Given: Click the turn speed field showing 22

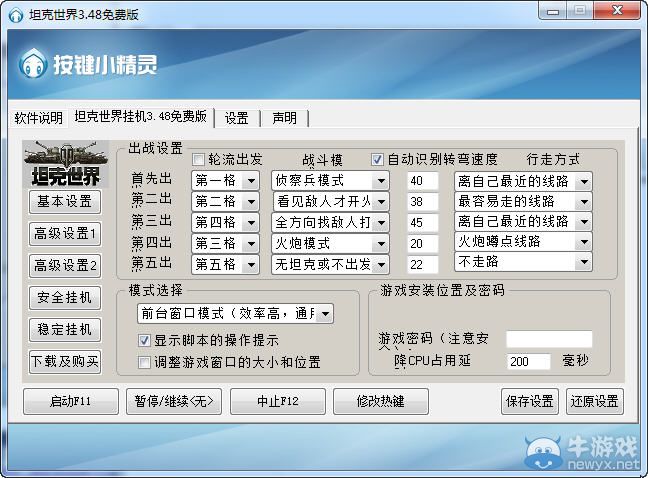Looking at the screenshot, I should pyautogui.click(x=422, y=264).
